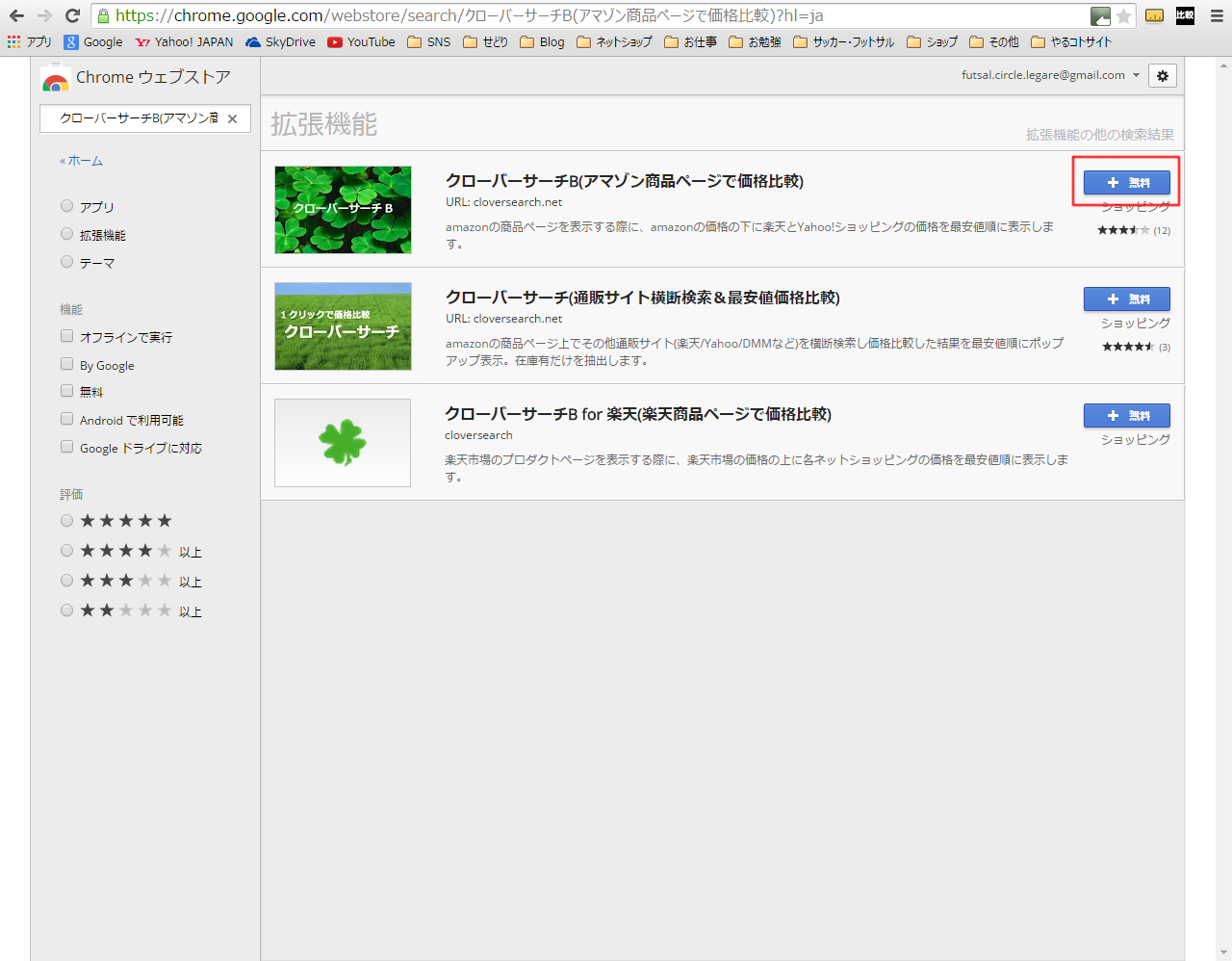Click ショッピング category under third result
This screenshot has width=1232, height=961.
[1136, 439]
